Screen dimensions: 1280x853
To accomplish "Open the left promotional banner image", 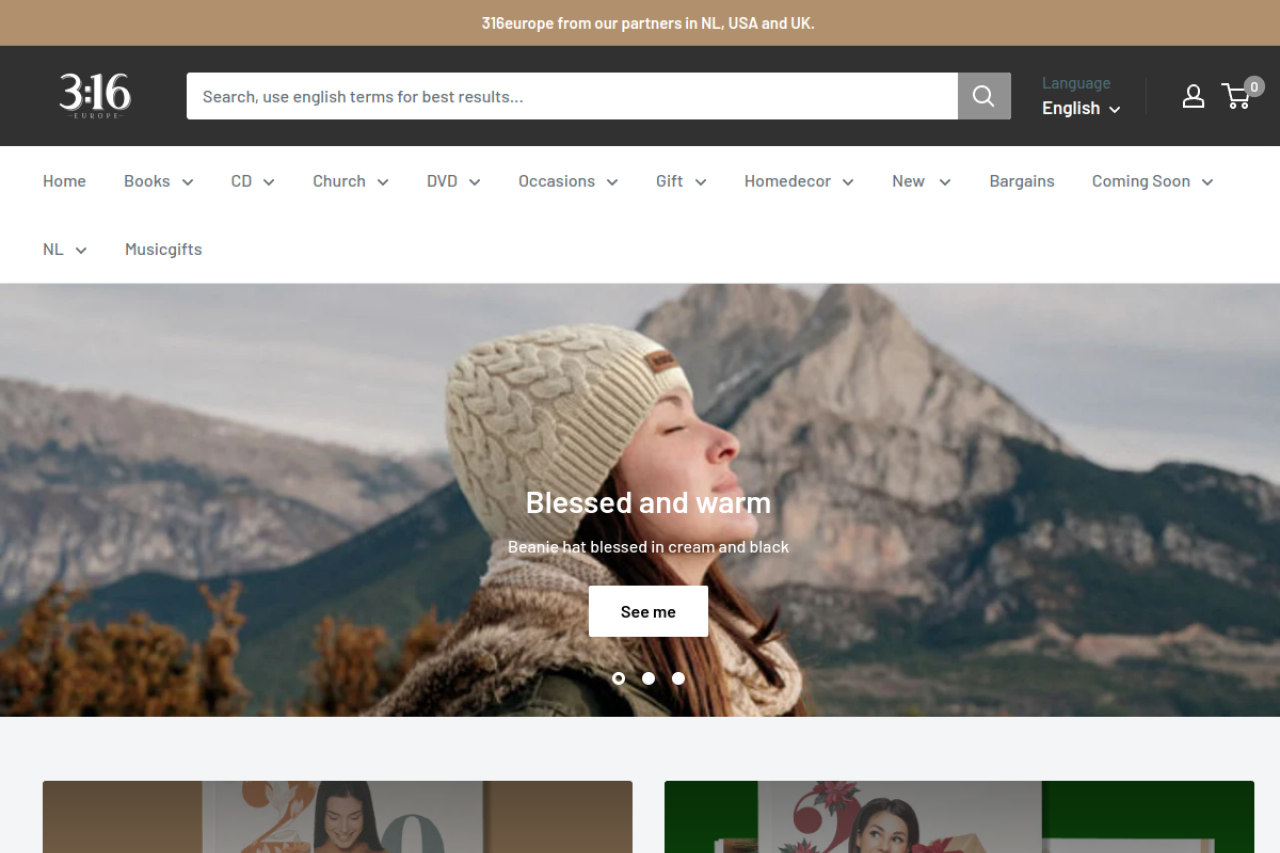I will 337,816.
